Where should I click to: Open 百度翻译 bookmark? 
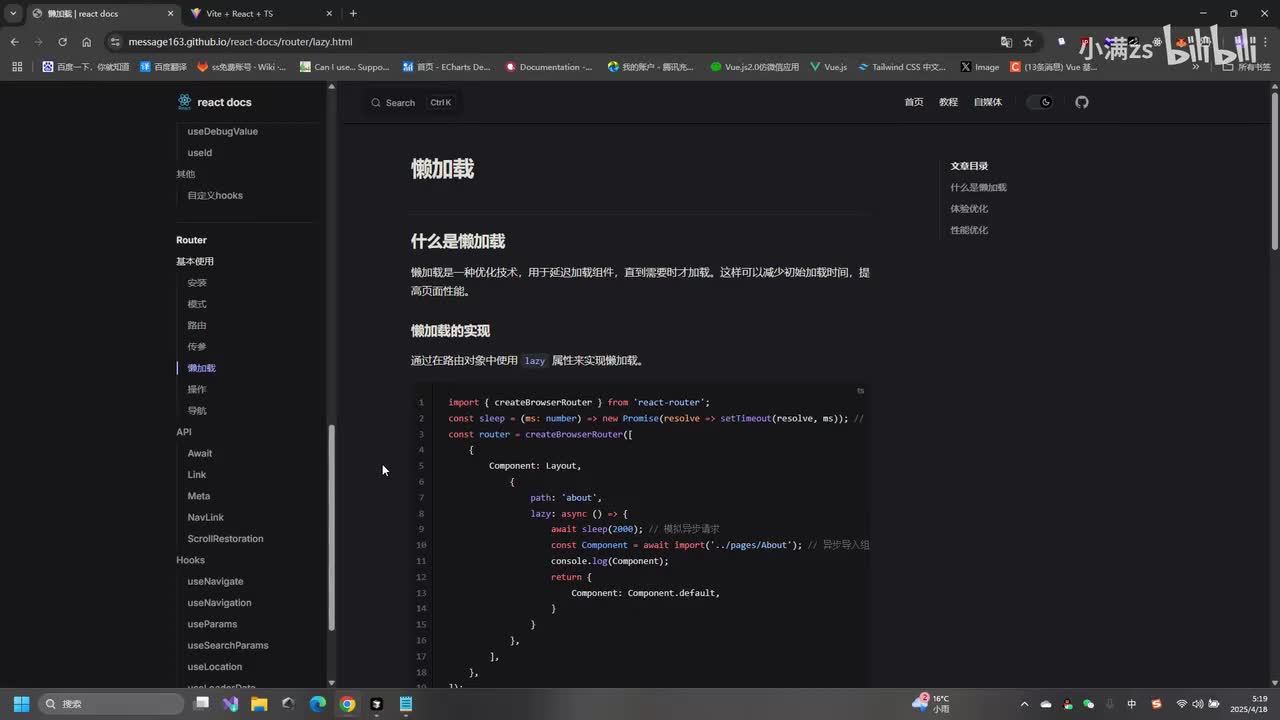tap(164, 67)
